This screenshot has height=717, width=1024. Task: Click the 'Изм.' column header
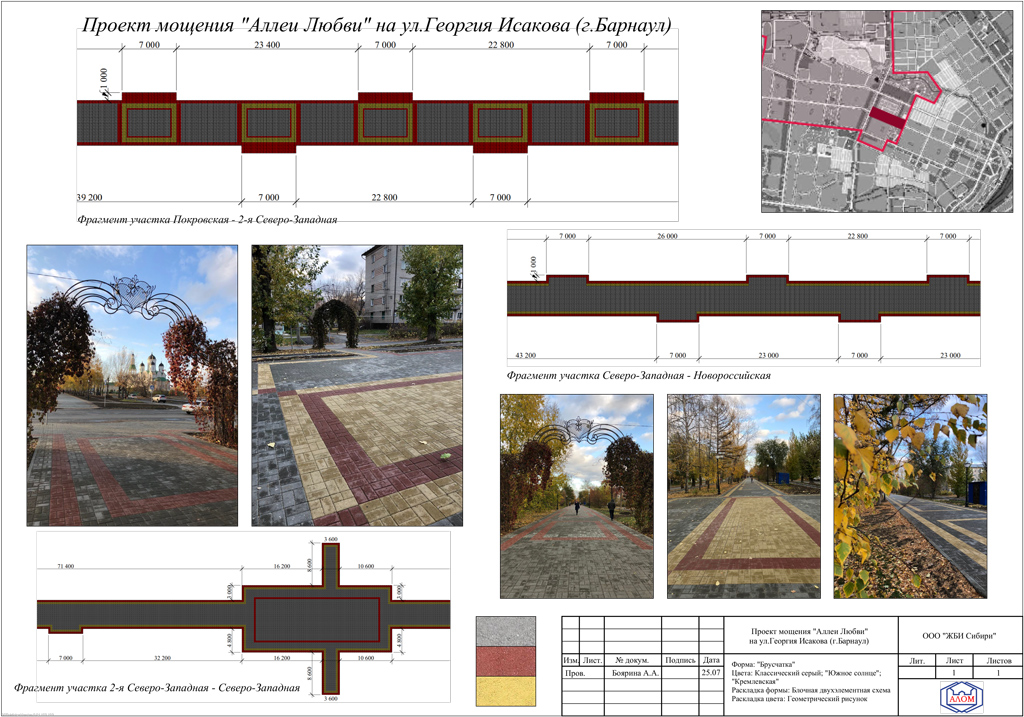tap(571, 660)
